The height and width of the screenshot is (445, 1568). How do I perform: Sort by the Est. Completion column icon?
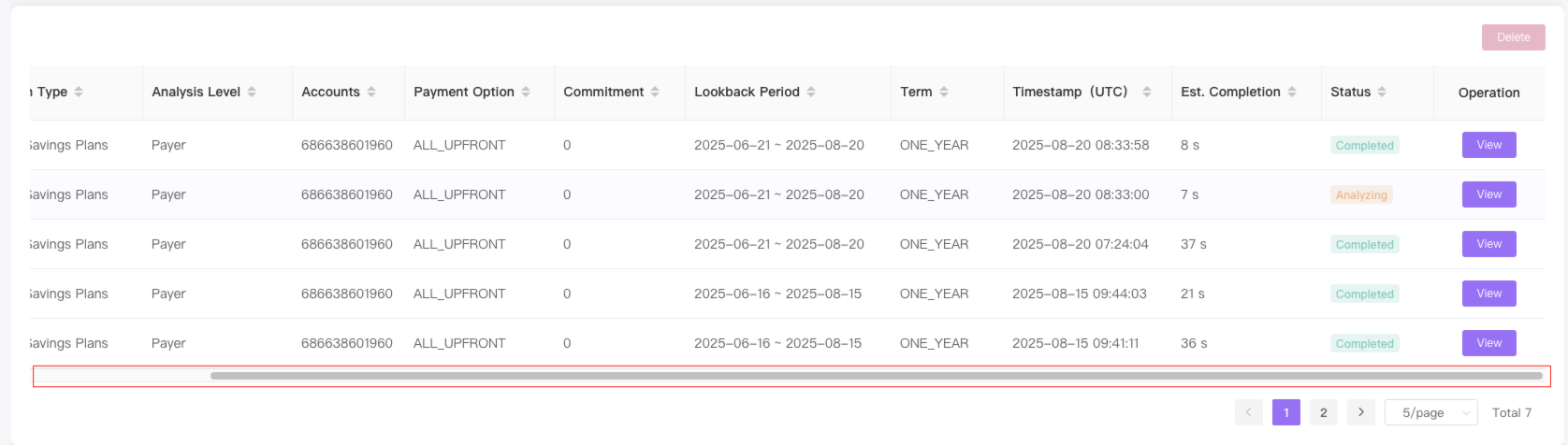point(1292,92)
